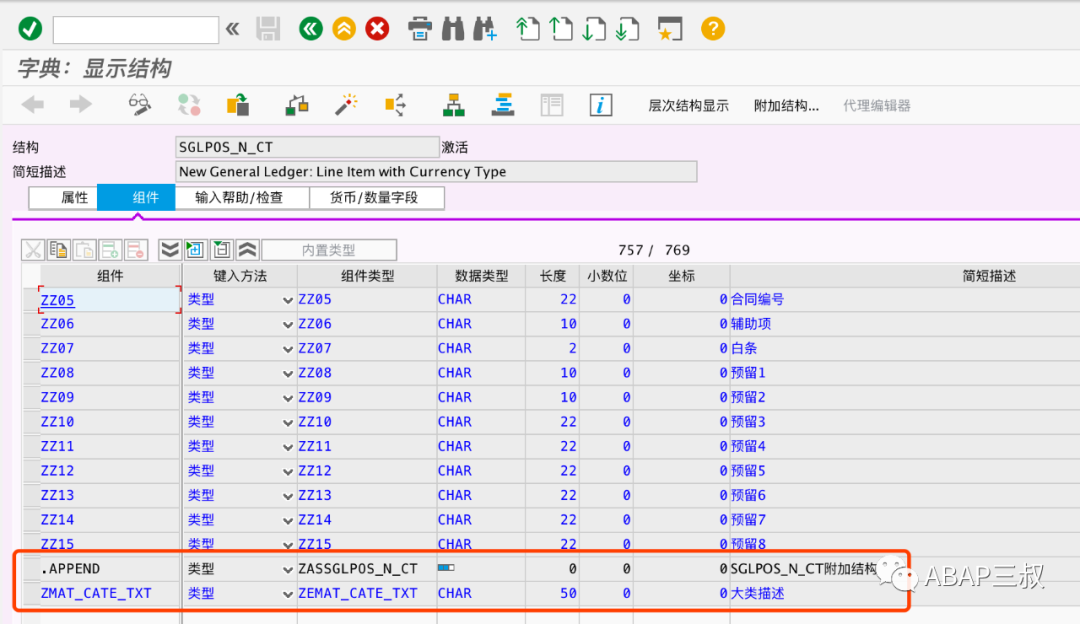Click the green checkmark Enter icon
Image resolution: width=1080 pixels, height=624 pixels.
30,29
